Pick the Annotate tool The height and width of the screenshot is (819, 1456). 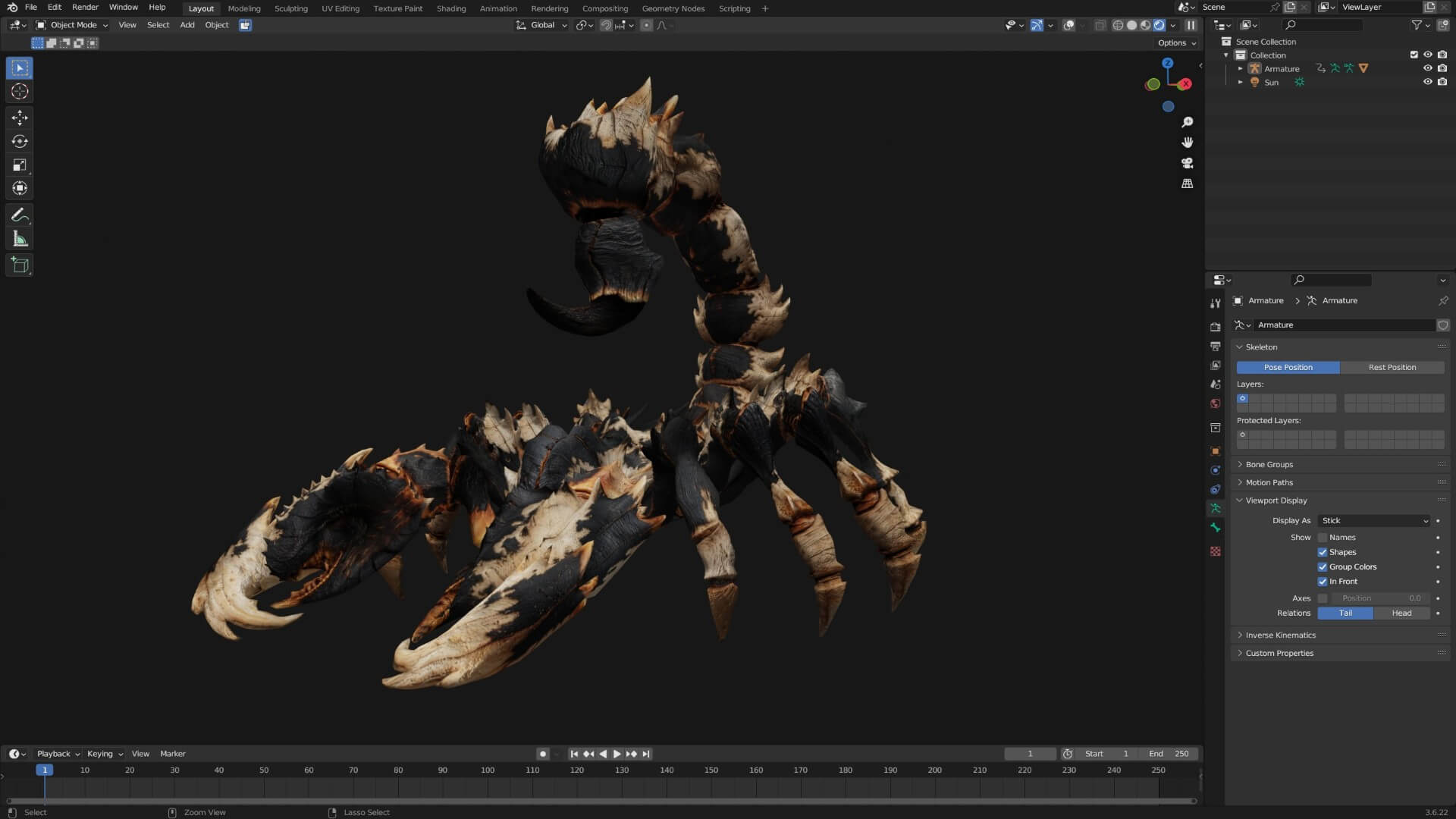[x=20, y=215]
